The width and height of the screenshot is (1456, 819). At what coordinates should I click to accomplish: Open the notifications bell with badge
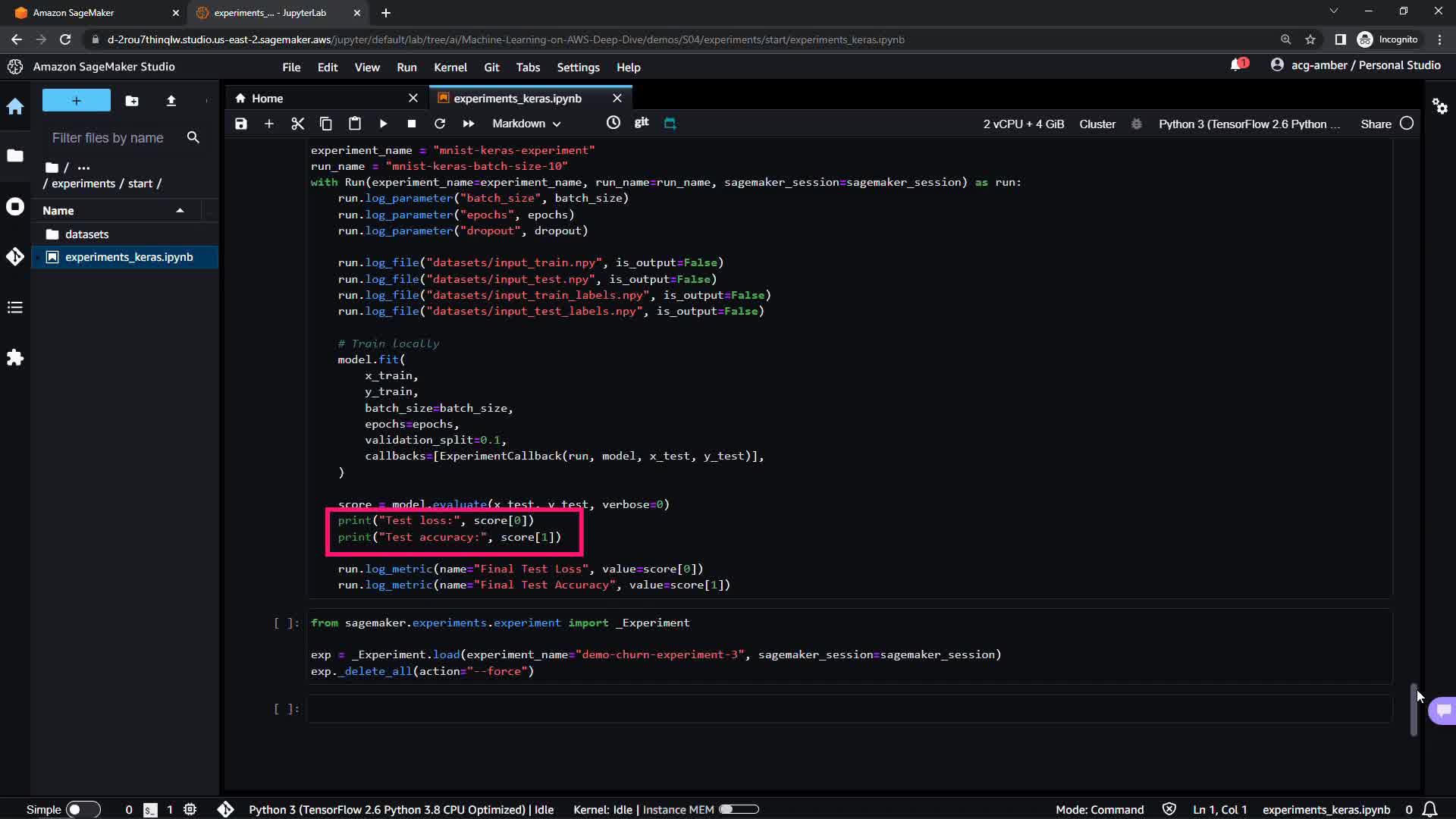(1238, 65)
